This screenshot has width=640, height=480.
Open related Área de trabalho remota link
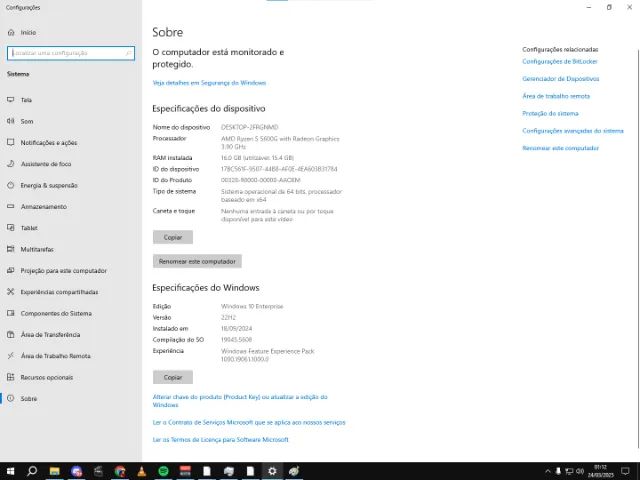[556, 96]
